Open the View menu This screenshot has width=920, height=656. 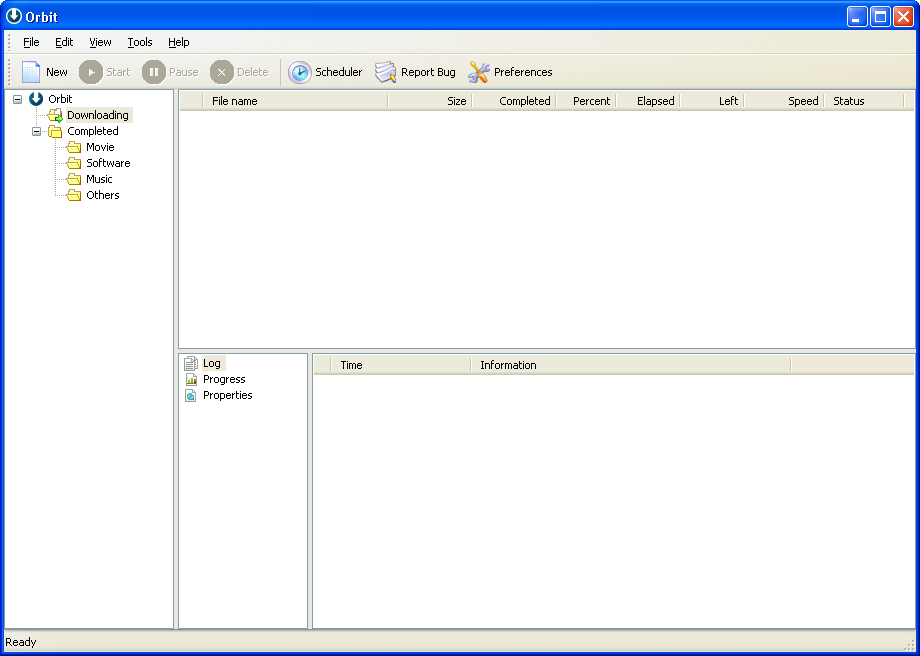pyautogui.click(x=100, y=42)
